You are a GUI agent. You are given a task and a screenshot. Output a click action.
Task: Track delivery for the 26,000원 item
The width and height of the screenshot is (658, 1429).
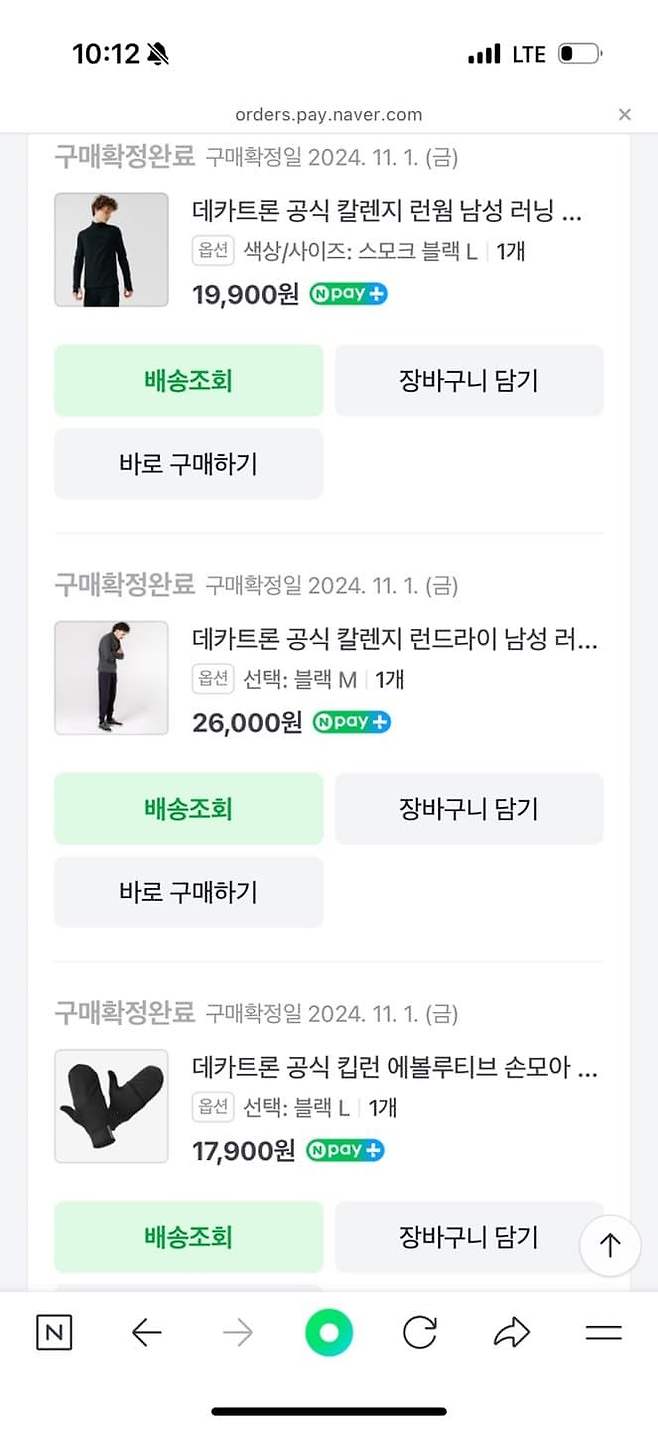point(188,808)
